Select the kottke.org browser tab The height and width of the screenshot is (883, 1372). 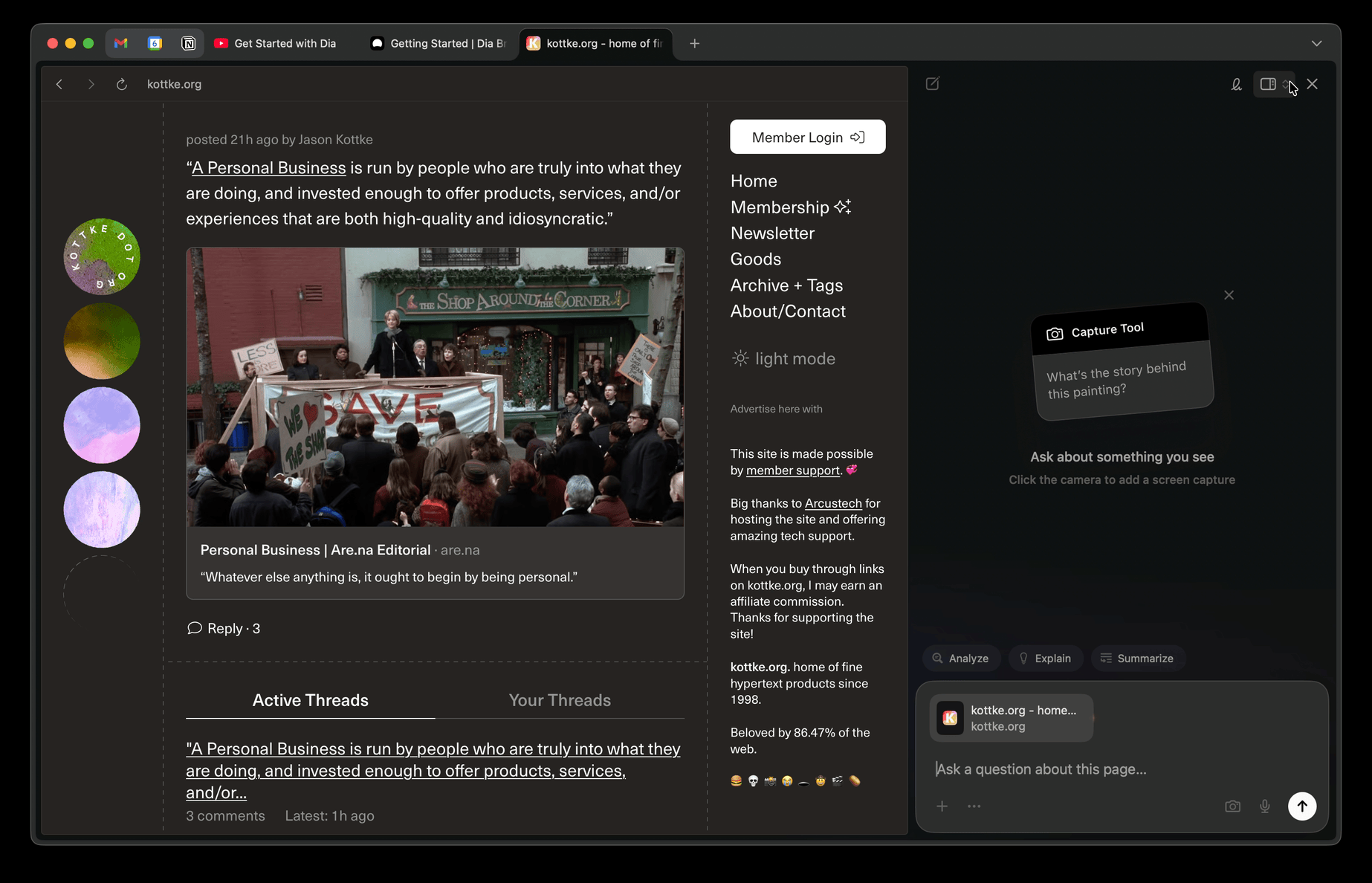click(x=595, y=43)
